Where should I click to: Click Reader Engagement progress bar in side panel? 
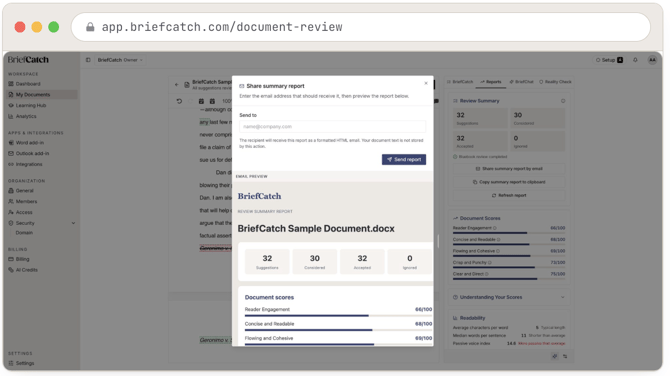(509, 233)
